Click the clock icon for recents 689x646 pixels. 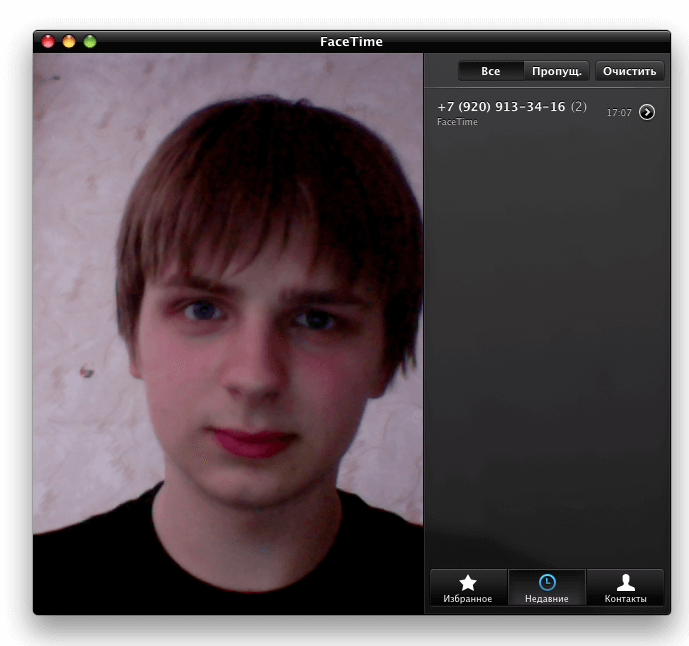(547, 582)
